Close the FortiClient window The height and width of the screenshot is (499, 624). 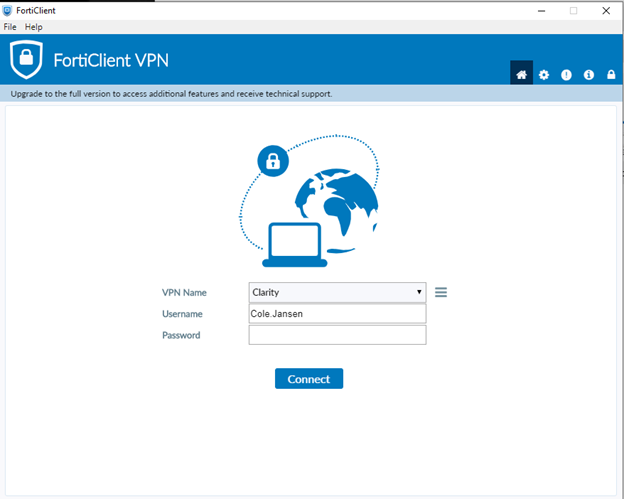coord(606,11)
